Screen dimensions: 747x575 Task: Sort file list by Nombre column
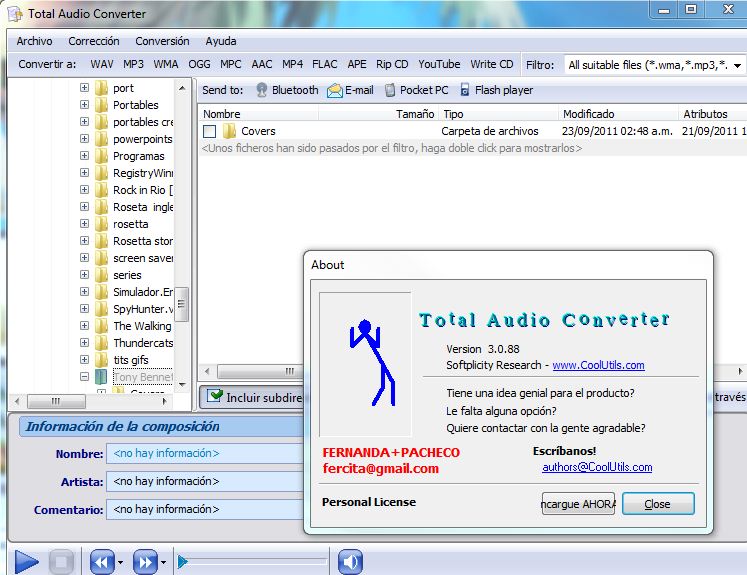click(x=259, y=114)
